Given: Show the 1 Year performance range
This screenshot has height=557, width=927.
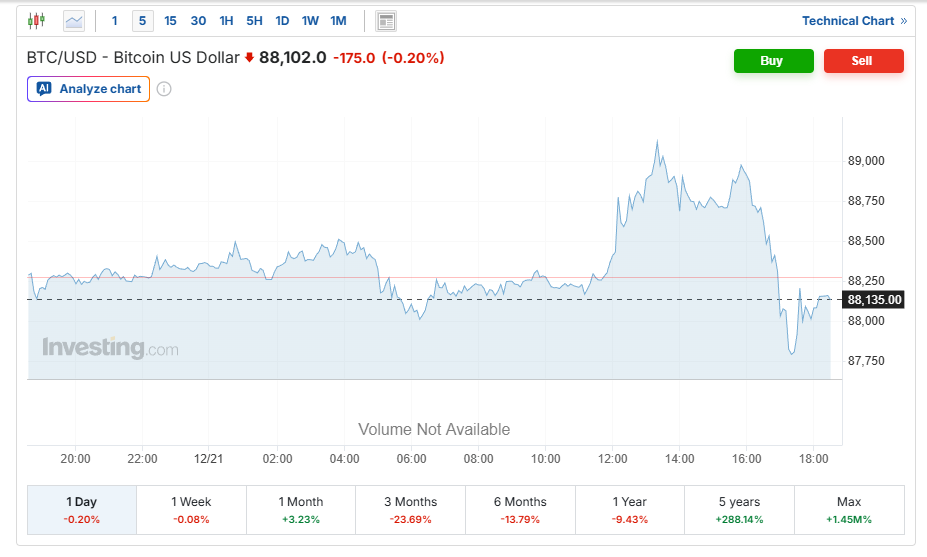Looking at the screenshot, I should pyautogui.click(x=629, y=510).
